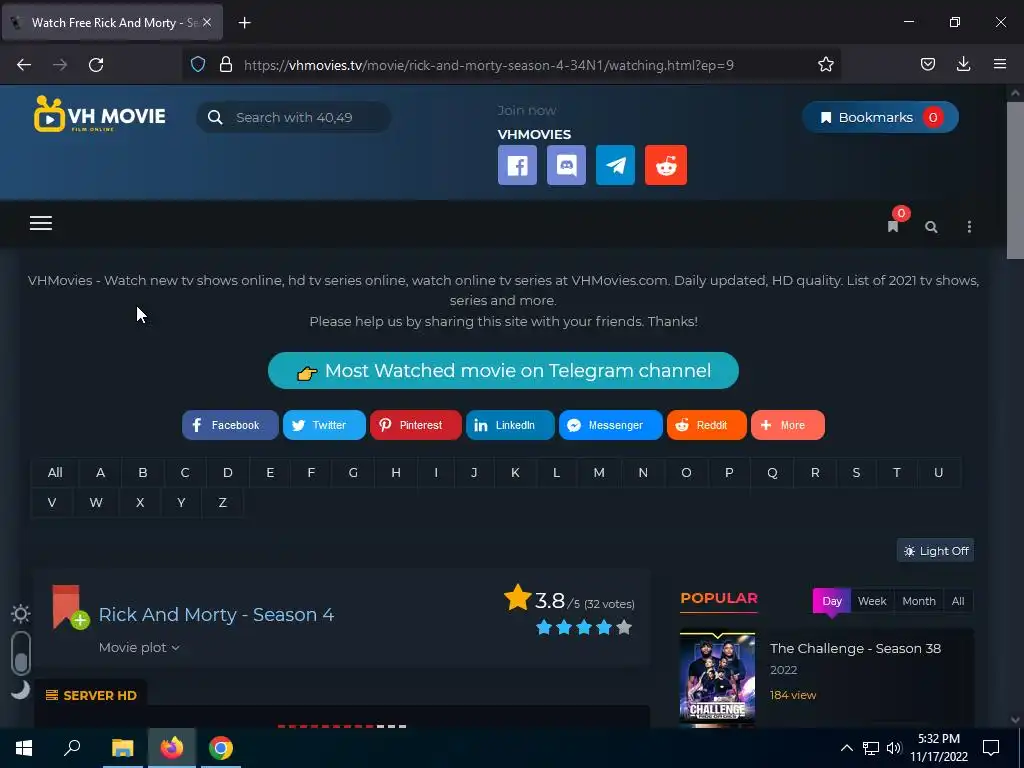Click the search magnifier in the nav bar
Image resolution: width=1024 pixels, height=768 pixels.
931,227
